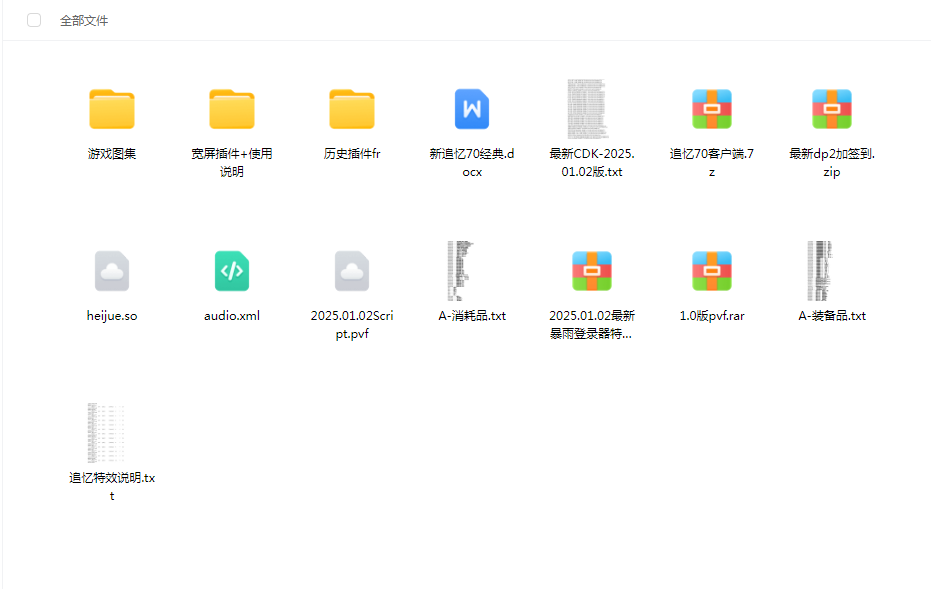Open the Word document 新追忆70经典.docx
Image resolution: width=931 pixels, height=589 pixels.
click(471, 108)
